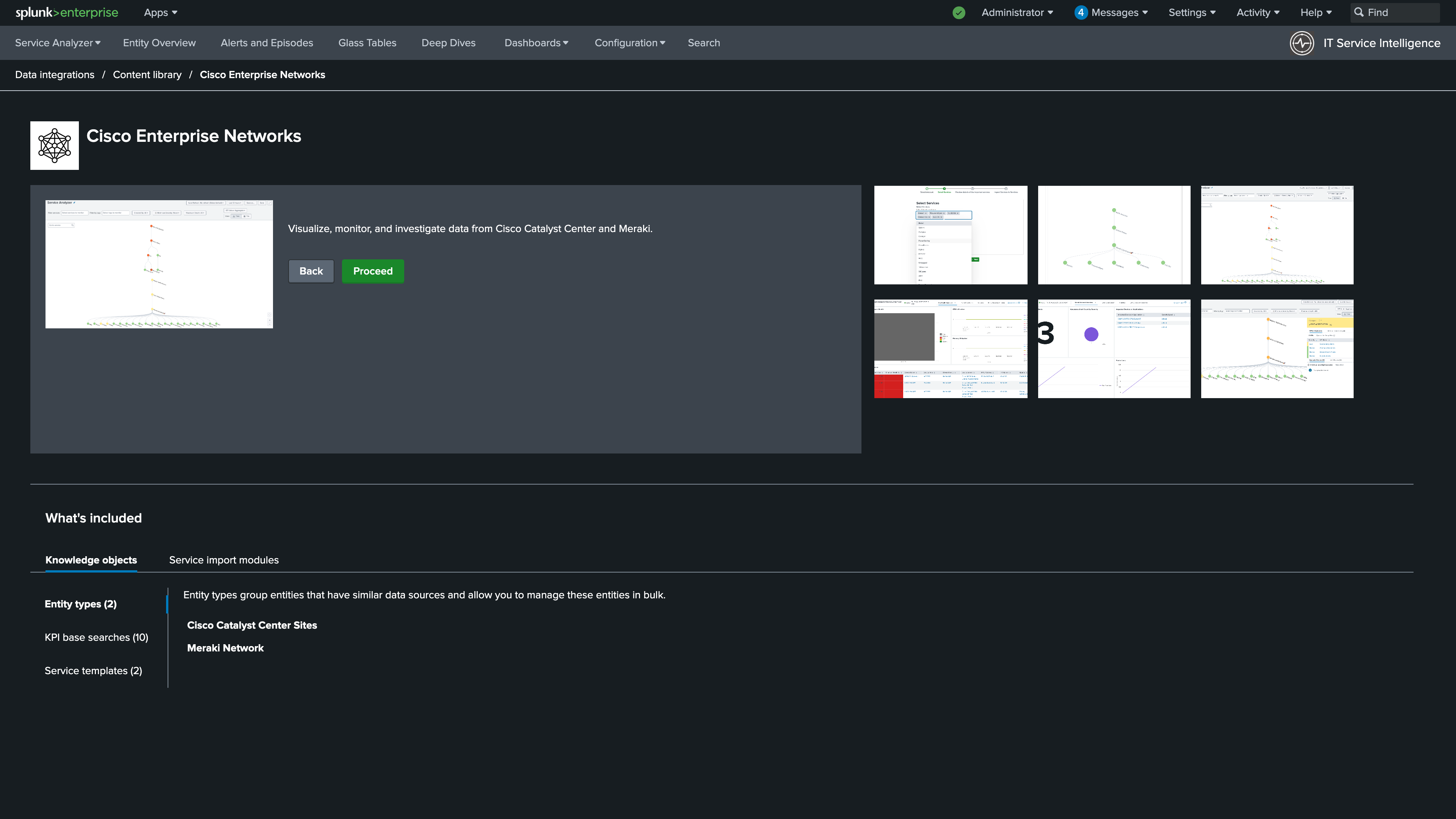Open Alerts and Episodes
This screenshot has width=1456, height=819.
click(267, 43)
